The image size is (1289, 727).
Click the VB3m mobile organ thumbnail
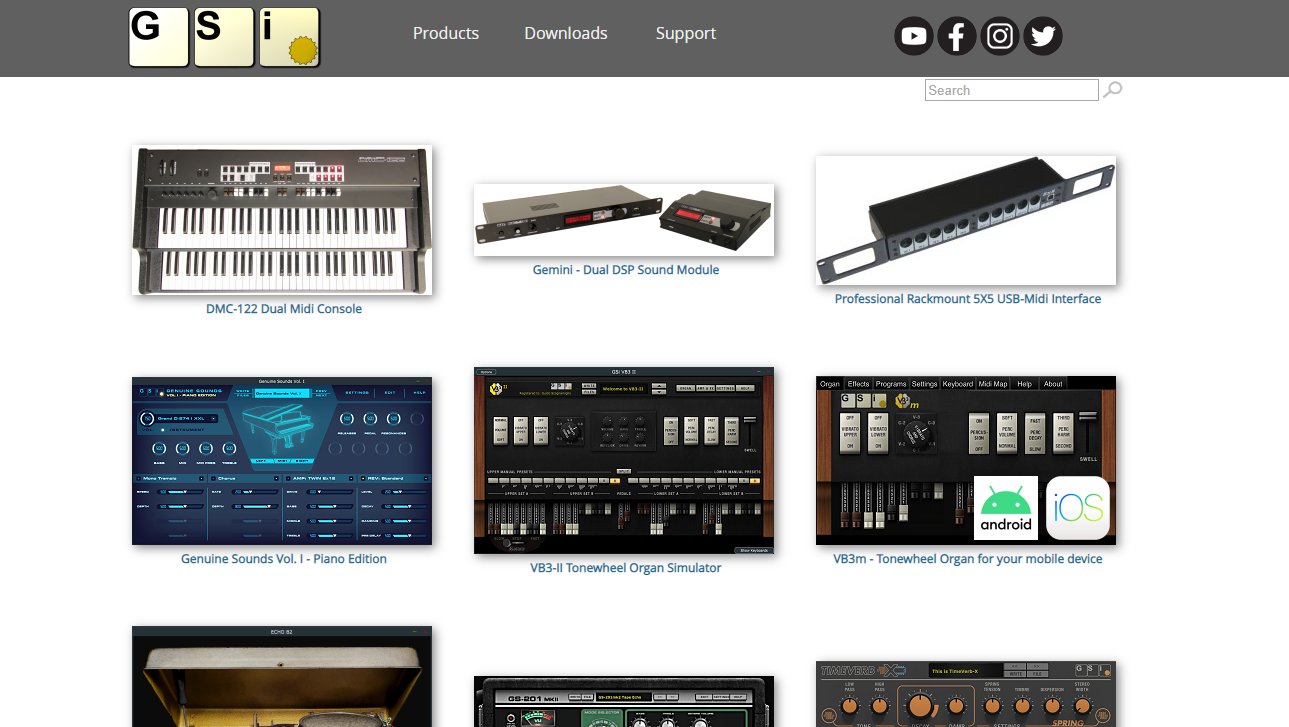click(966, 461)
